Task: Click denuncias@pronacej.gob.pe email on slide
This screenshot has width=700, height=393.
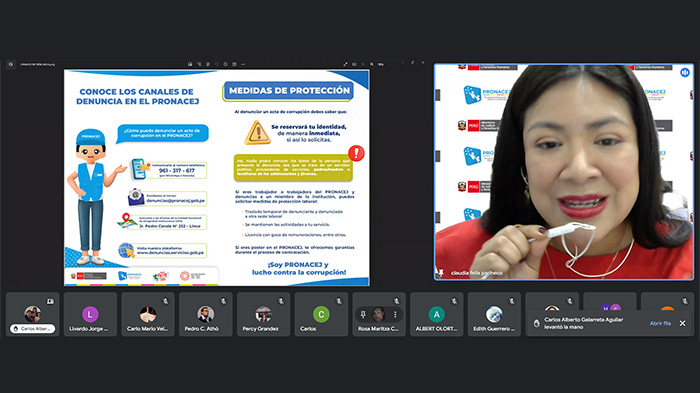Action: pyautogui.click(x=175, y=201)
